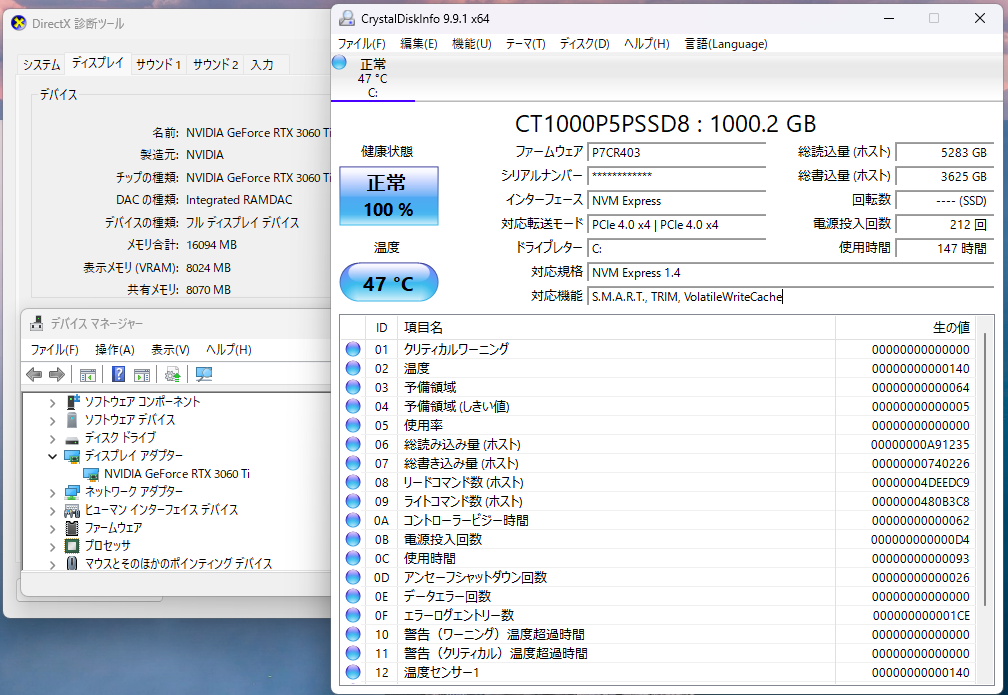Expand ネットワーク アダプター node
Image resolution: width=1008 pixels, height=695 pixels.
[53, 493]
